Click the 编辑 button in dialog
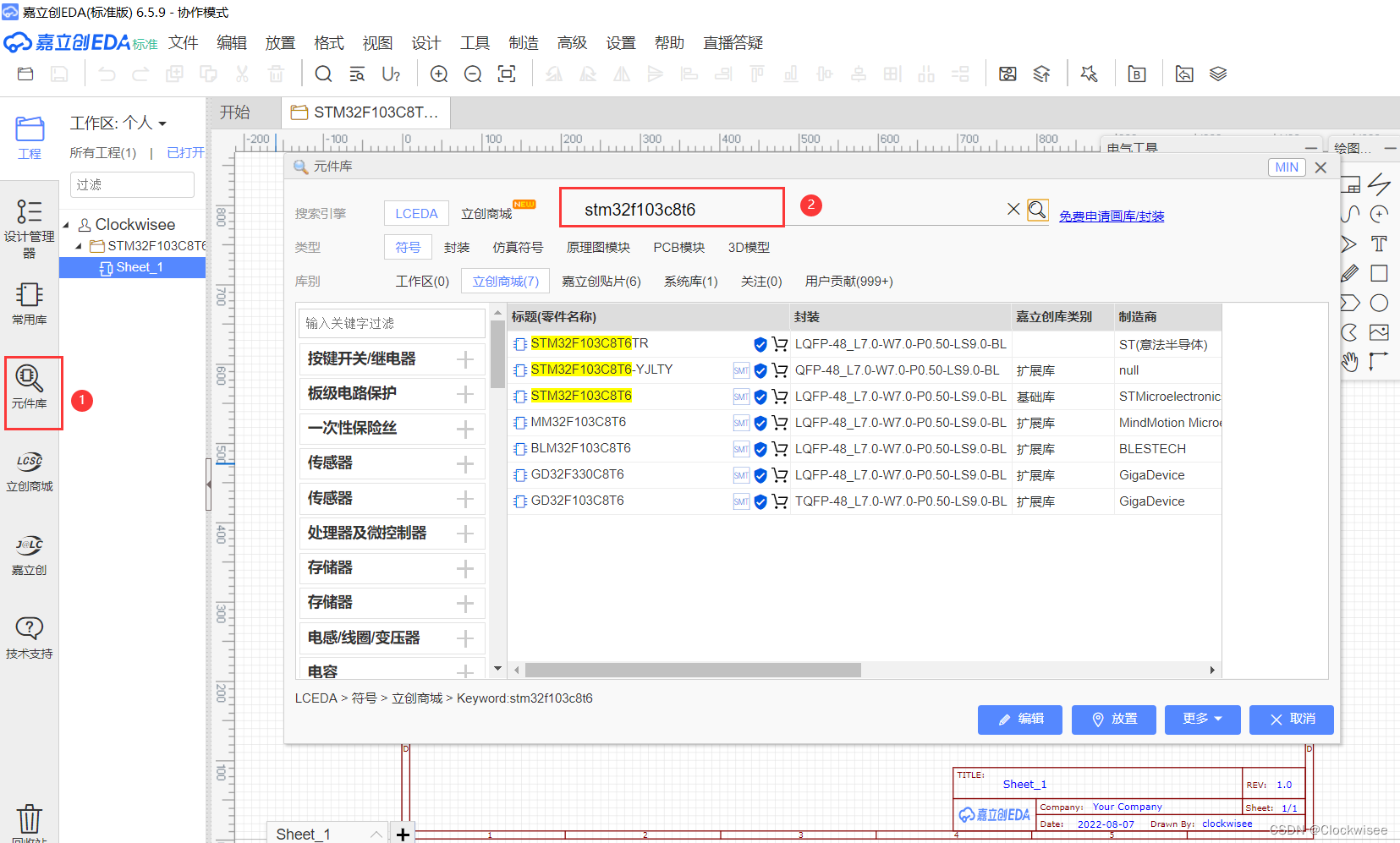The image size is (1400, 843). click(x=1020, y=719)
